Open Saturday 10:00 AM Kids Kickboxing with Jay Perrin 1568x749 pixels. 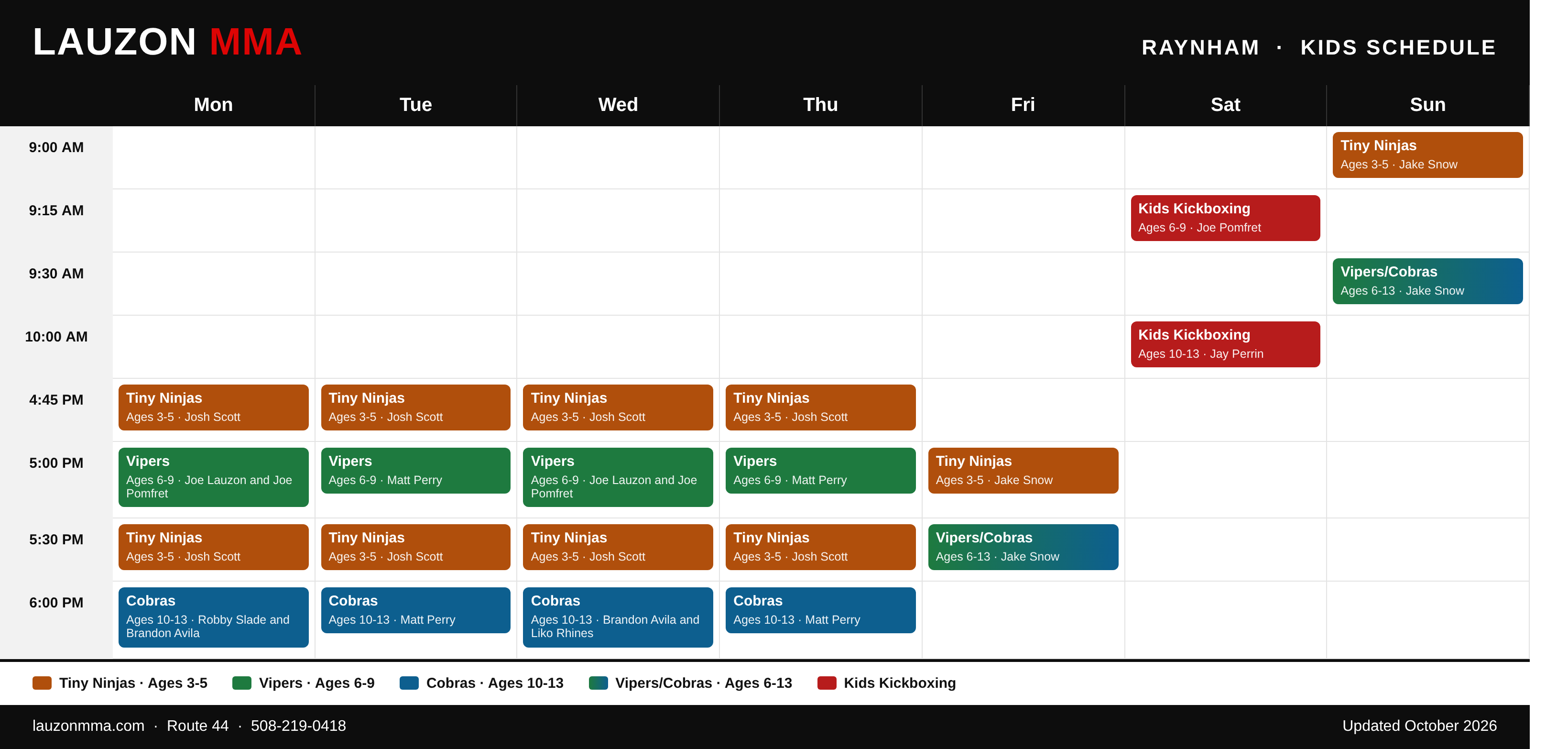click(x=1225, y=344)
